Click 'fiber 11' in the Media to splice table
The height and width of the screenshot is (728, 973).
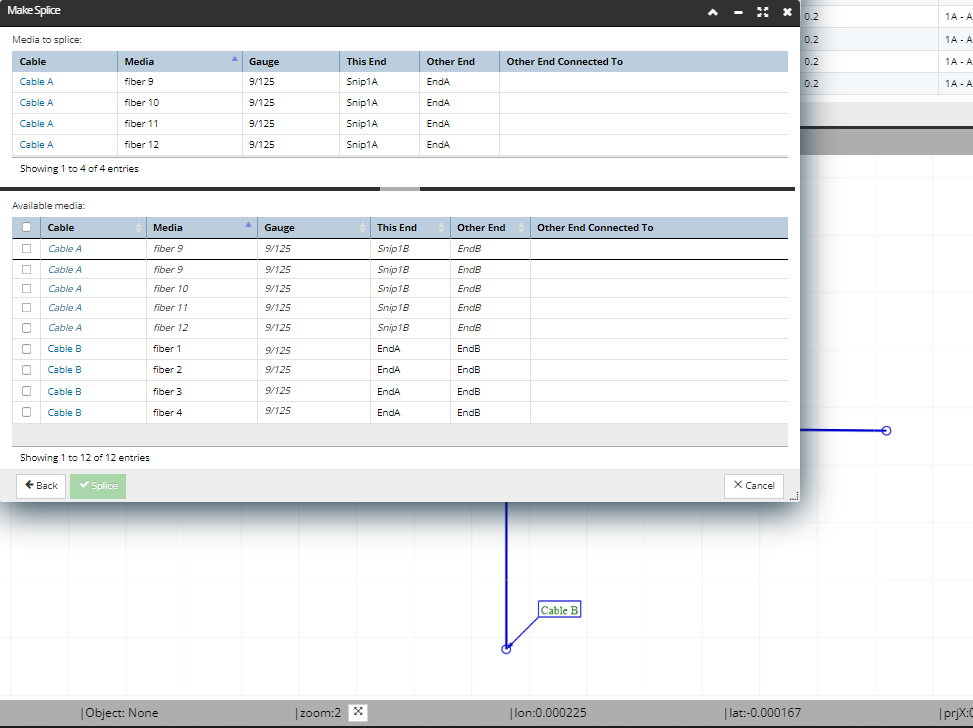[x=141, y=124]
